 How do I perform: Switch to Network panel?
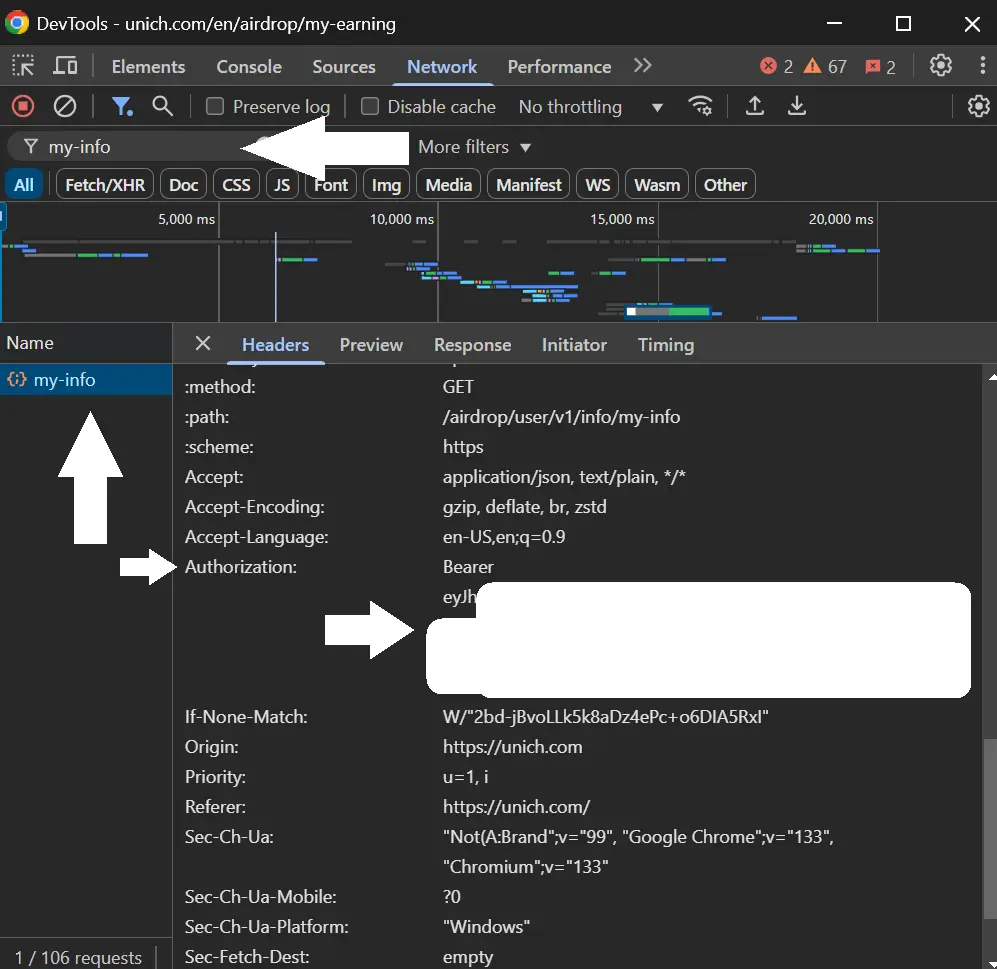pyautogui.click(x=442, y=66)
